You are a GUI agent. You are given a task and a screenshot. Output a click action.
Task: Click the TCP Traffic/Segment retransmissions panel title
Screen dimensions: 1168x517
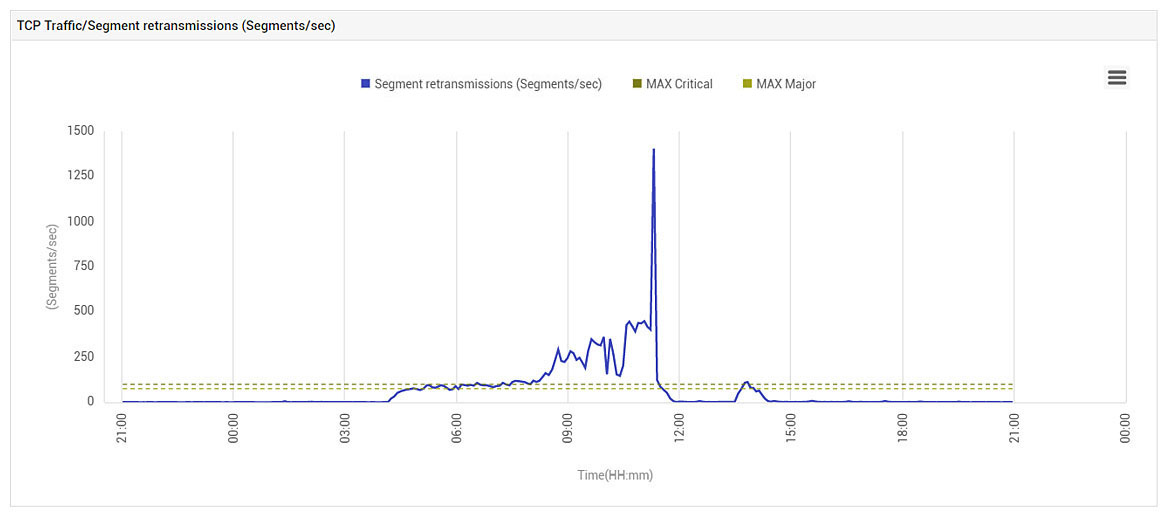[177, 26]
